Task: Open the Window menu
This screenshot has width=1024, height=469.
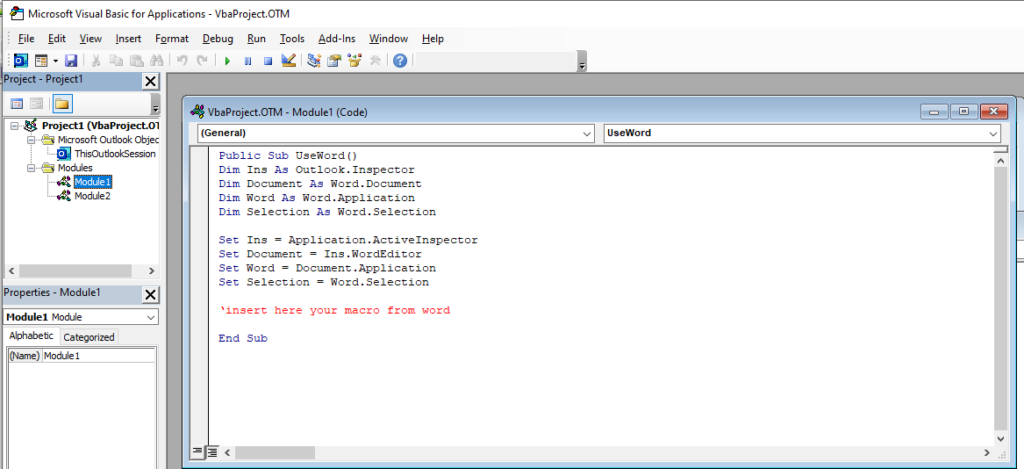Action: click(x=389, y=39)
